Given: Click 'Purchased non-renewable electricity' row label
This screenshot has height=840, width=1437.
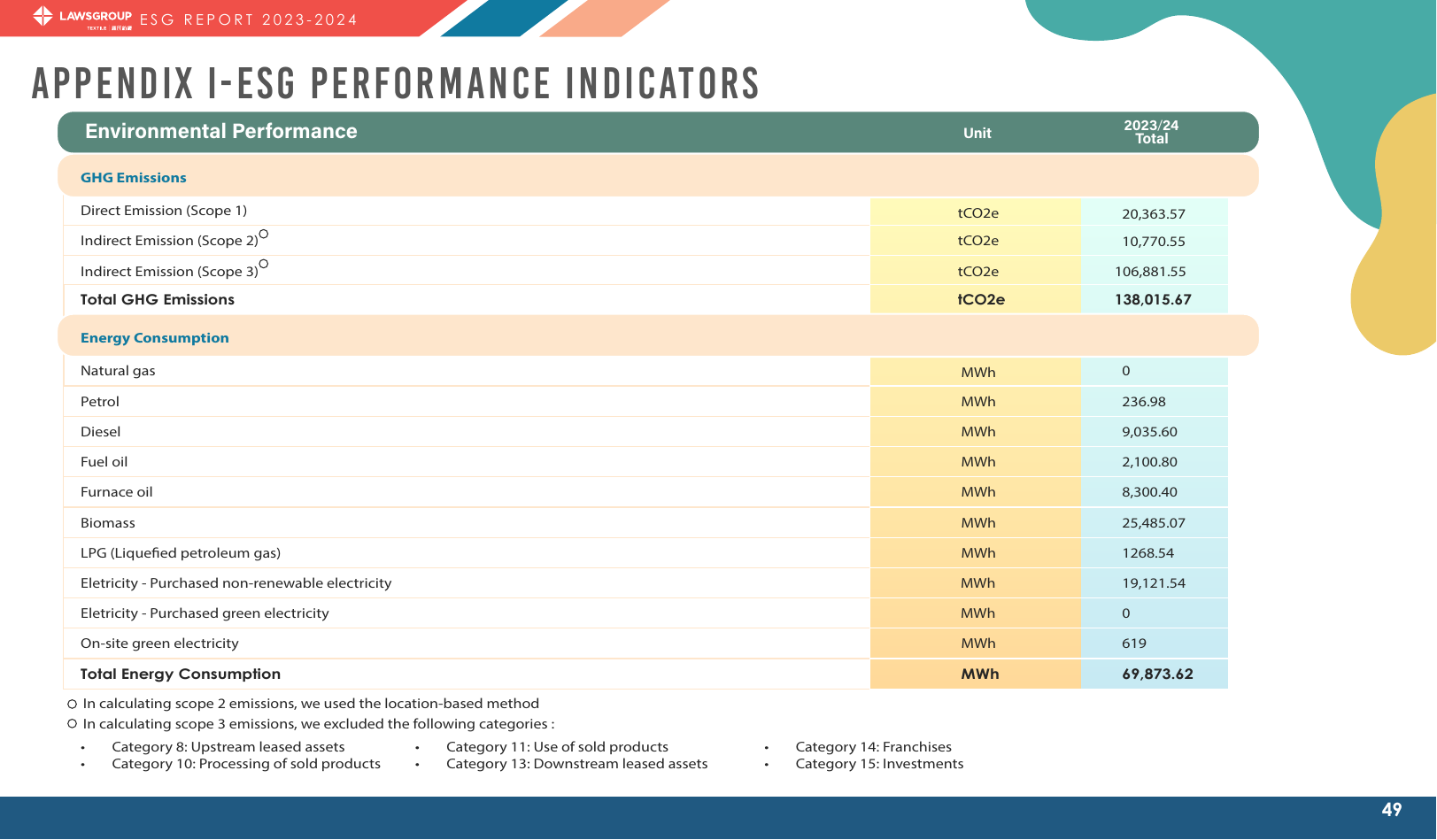Looking at the screenshot, I should (x=236, y=582).
